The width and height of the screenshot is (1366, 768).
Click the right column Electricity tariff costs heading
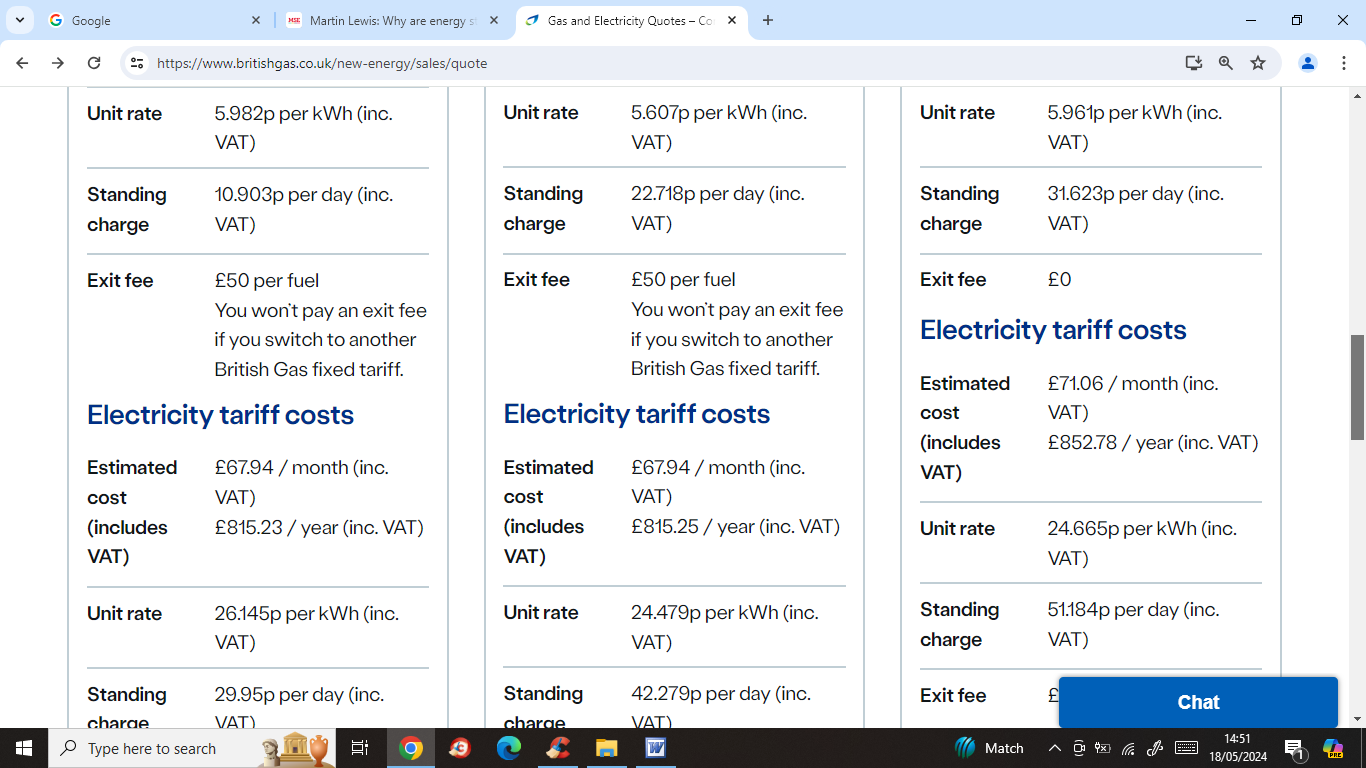1053,330
